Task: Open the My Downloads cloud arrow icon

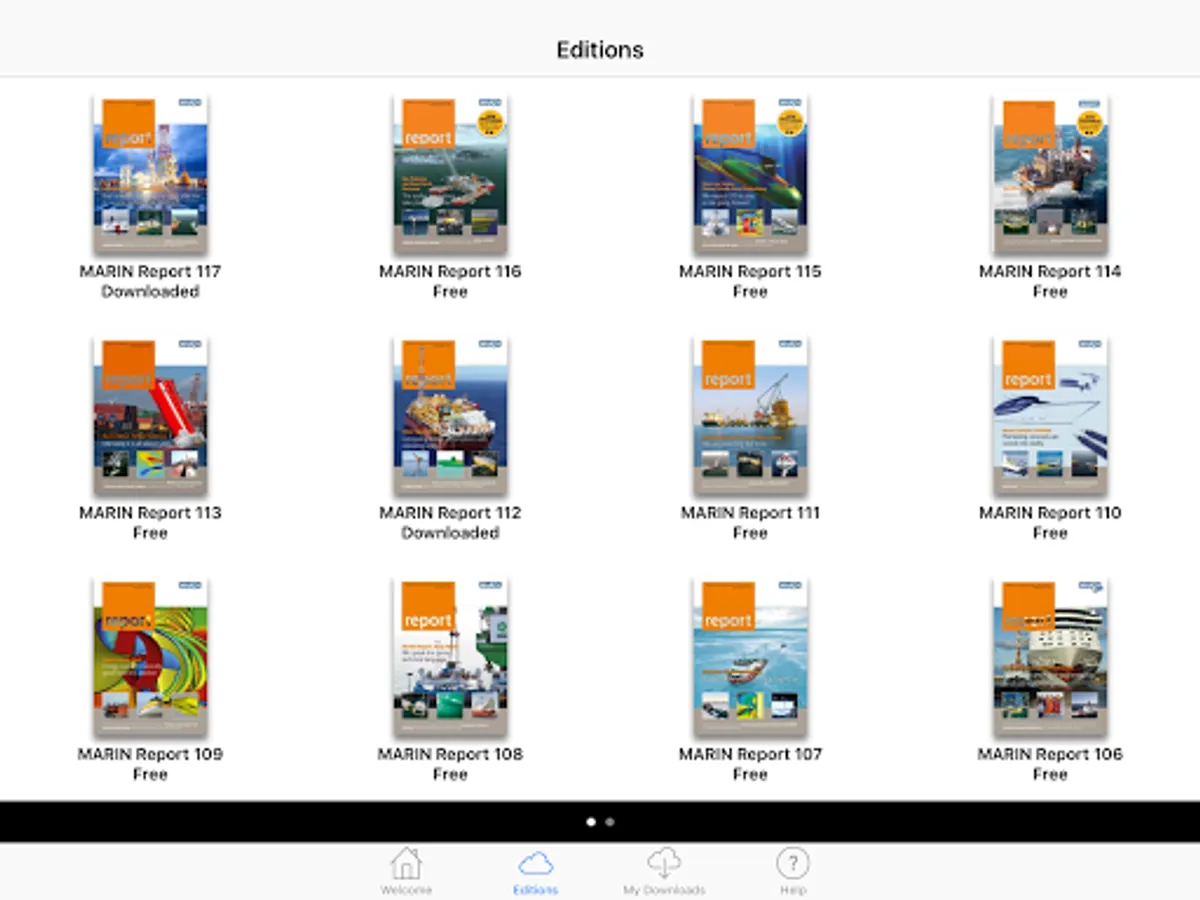Action: pos(664,863)
